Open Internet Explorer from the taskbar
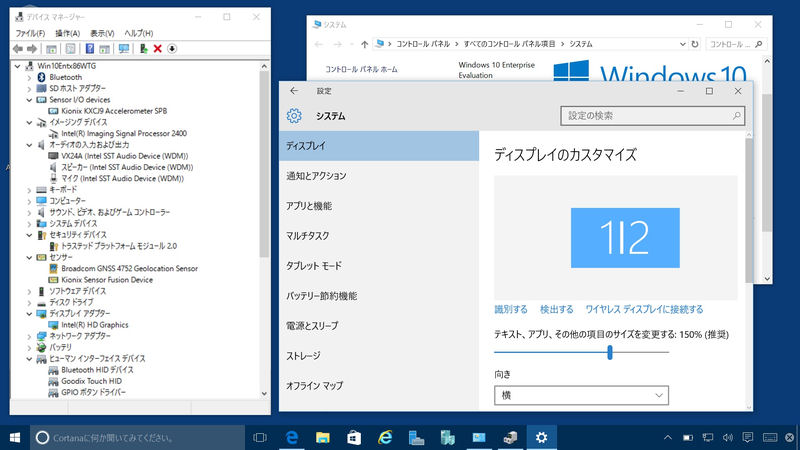The height and width of the screenshot is (450, 800). (x=385, y=437)
